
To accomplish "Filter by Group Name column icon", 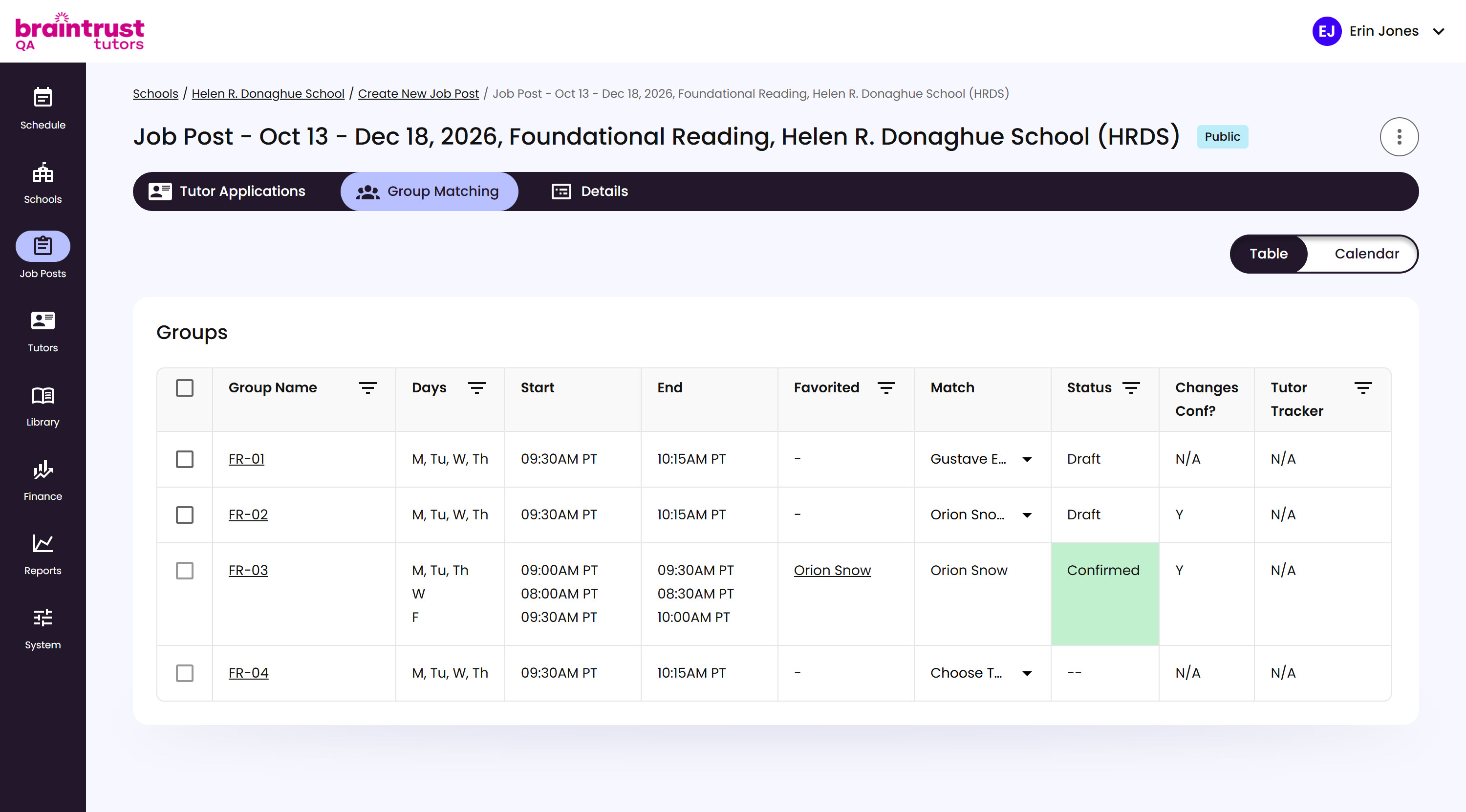I will point(367,388).
